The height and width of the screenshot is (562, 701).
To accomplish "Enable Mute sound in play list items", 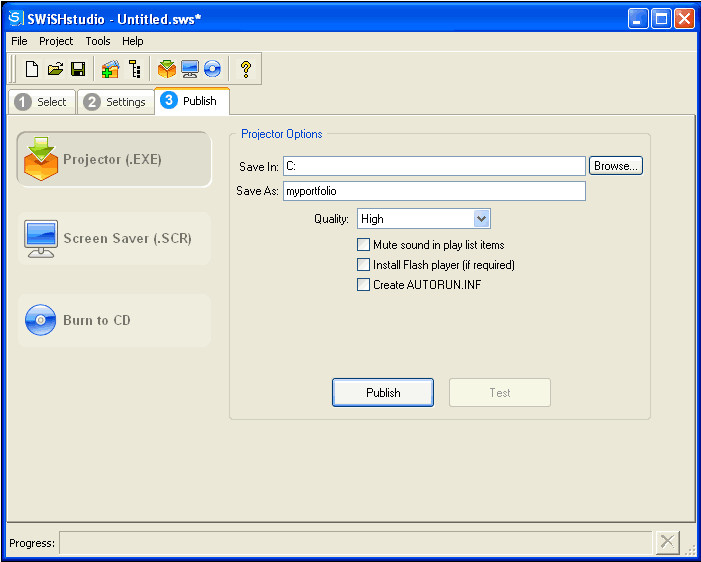I will 363,245.
